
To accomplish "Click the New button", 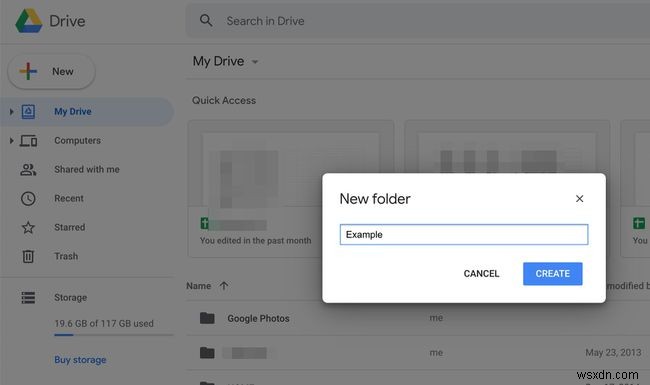I will [x=52, y=72].
